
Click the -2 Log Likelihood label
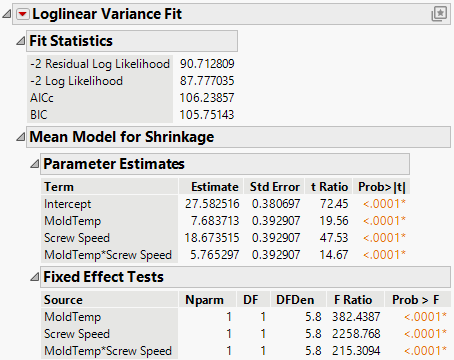76,81
